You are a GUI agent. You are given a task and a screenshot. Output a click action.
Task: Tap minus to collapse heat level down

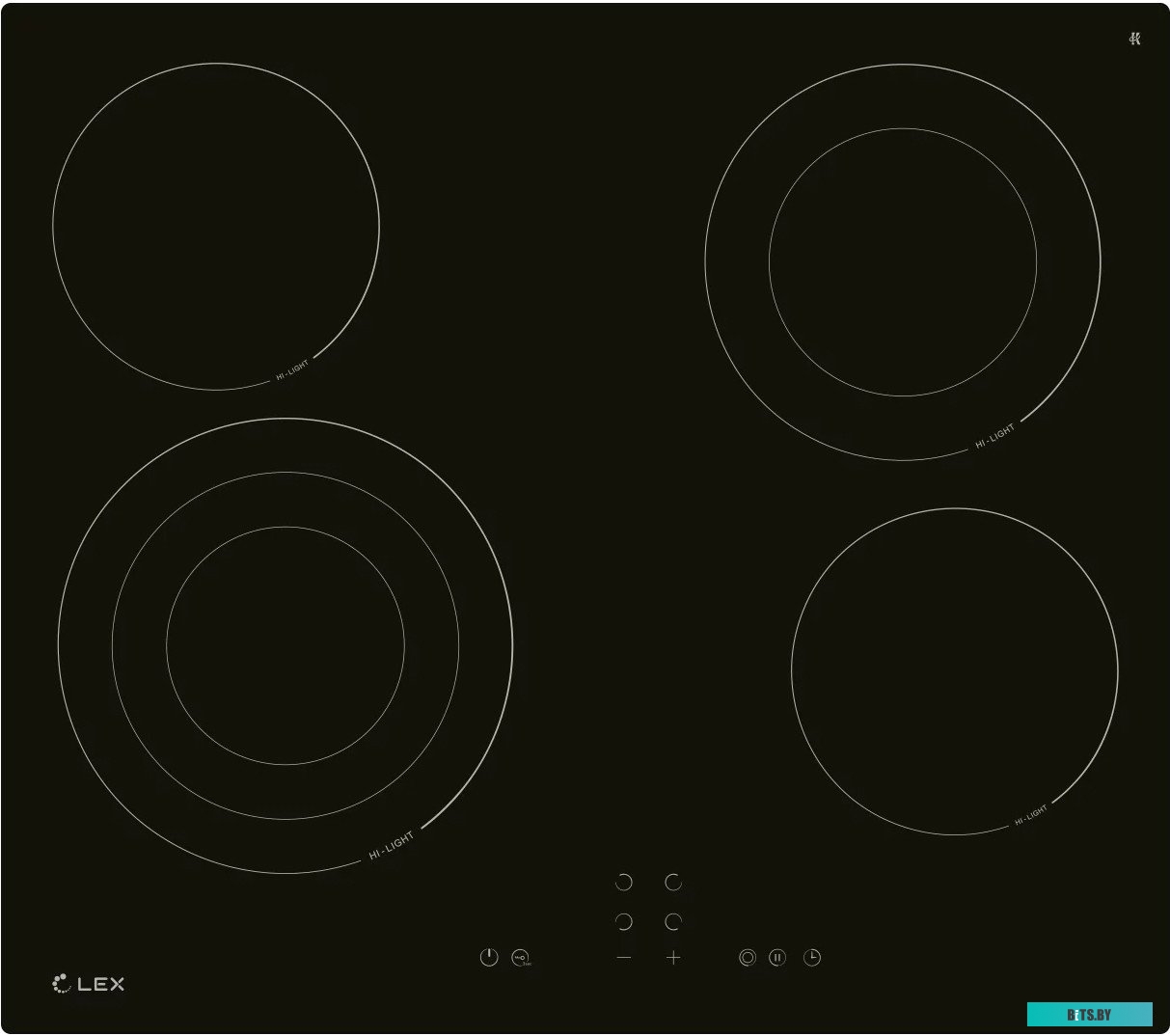(x=625, y=956)
